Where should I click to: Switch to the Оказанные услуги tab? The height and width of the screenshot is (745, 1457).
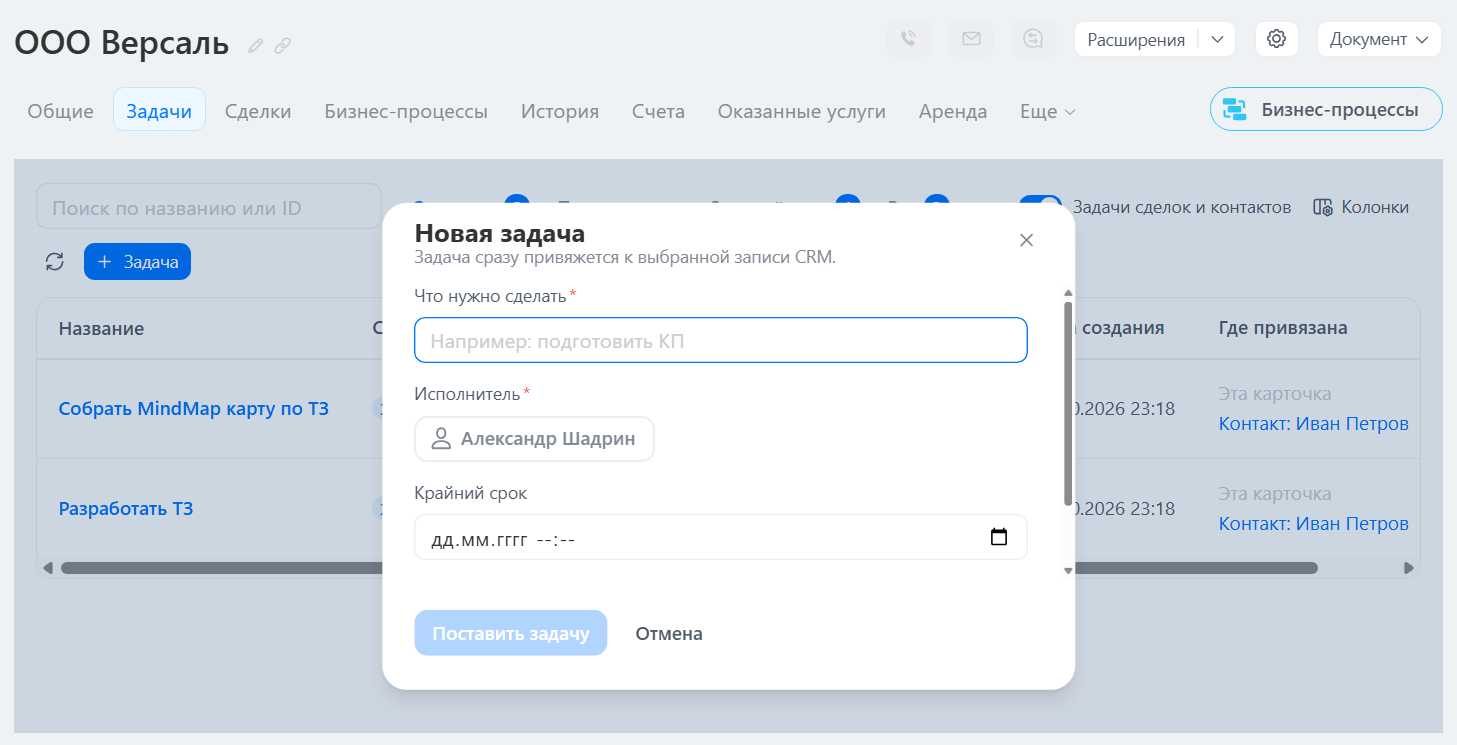pyautogui.click(x=802, y=111)
